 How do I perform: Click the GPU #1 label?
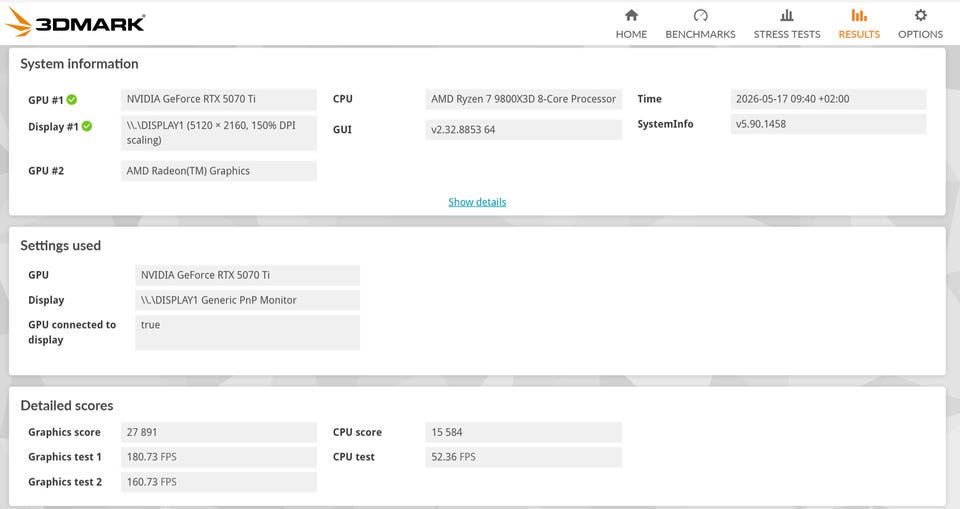46,100
